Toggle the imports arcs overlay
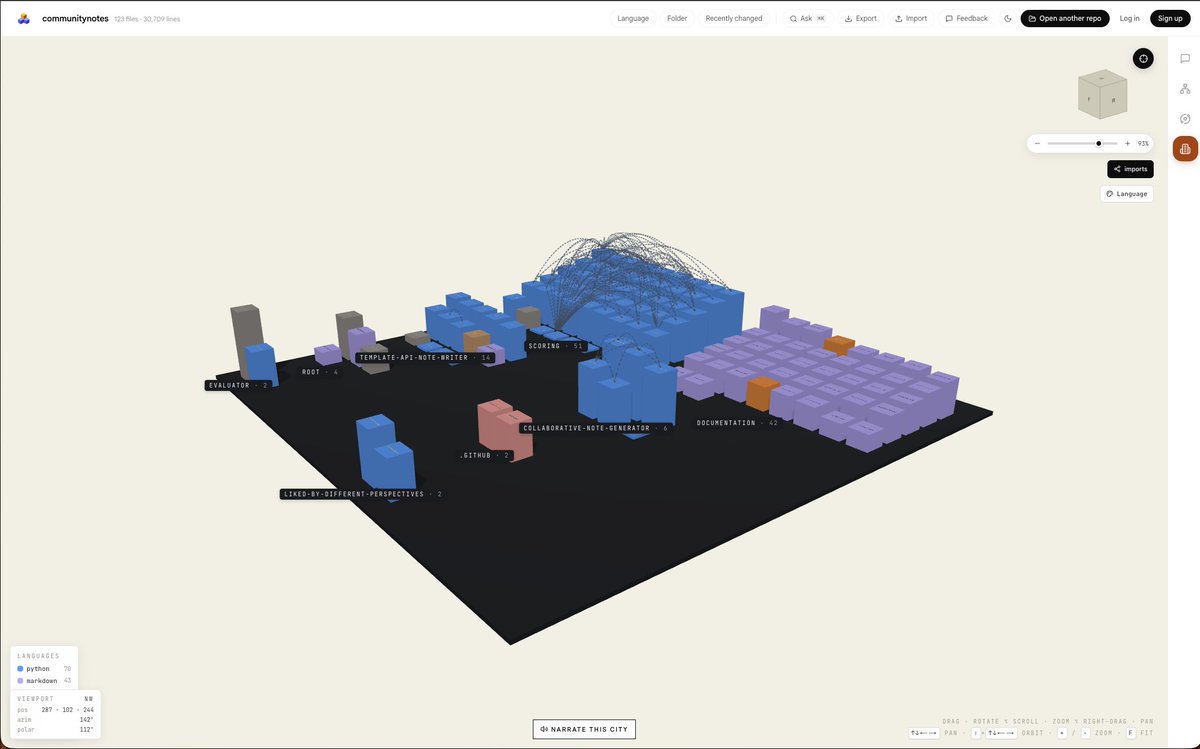 [x=1130, y=169]
